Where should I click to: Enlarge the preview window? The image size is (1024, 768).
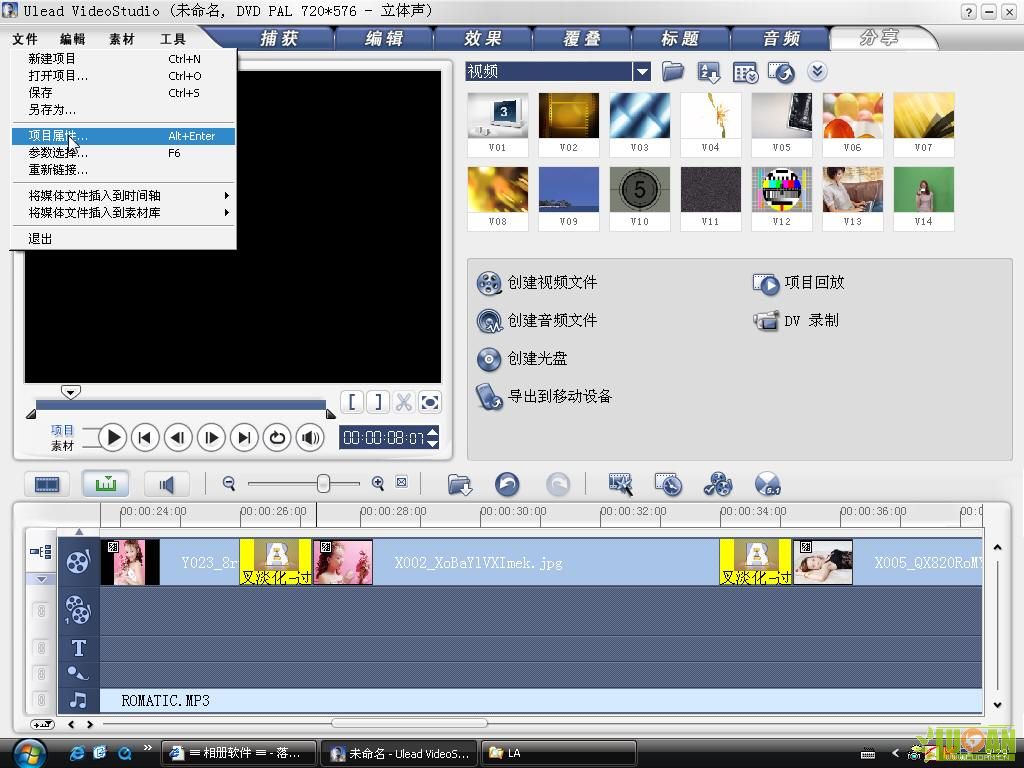[430, 401]
